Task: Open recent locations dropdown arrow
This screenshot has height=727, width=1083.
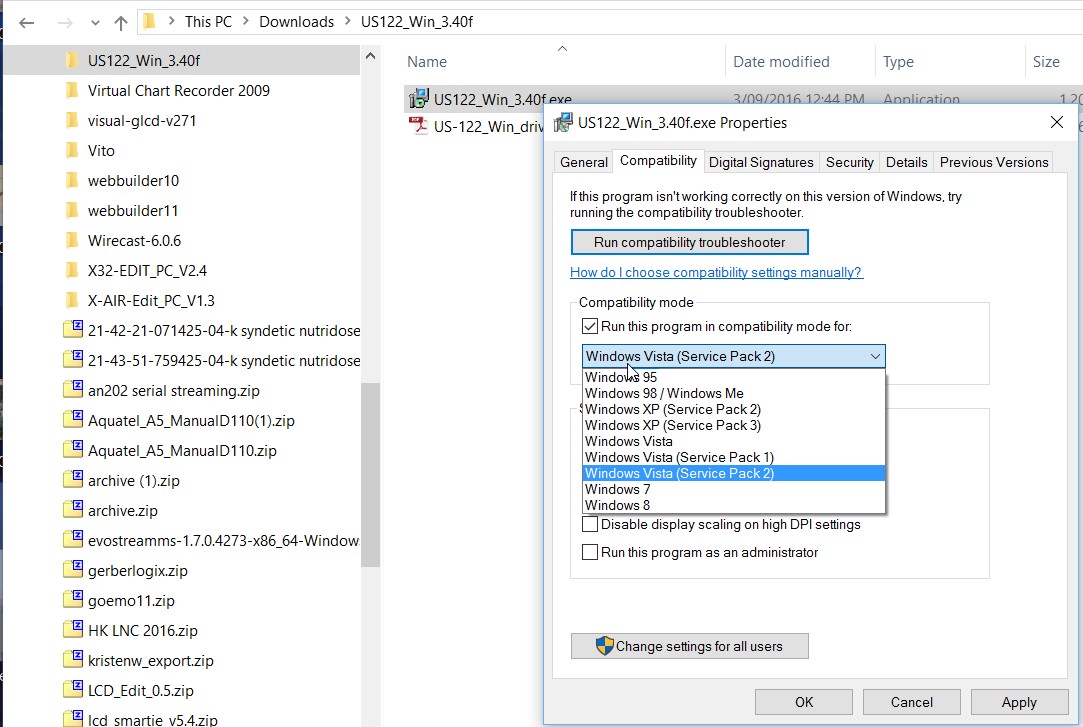Action: point(95,23)
